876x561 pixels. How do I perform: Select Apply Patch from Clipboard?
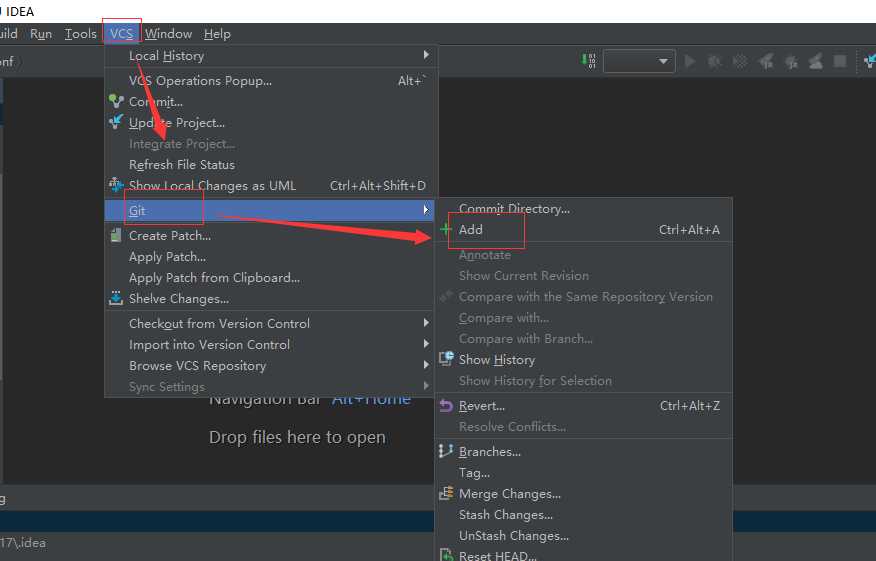pos(214,277)
